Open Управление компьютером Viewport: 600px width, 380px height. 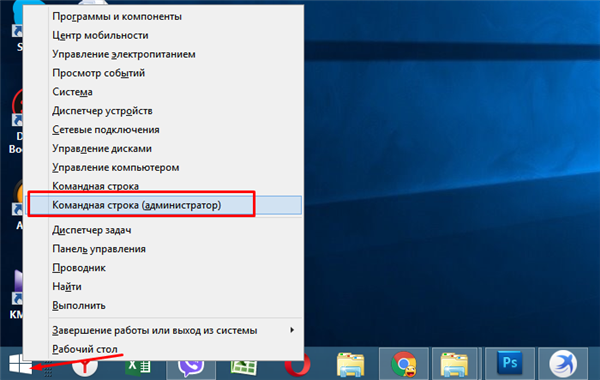[164, 167]
